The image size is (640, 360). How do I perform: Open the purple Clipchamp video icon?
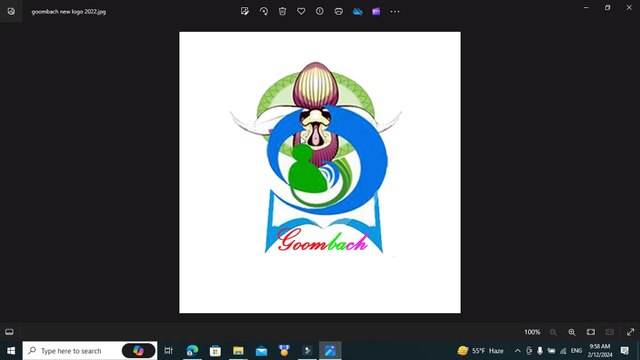click(x=376, y=11)
